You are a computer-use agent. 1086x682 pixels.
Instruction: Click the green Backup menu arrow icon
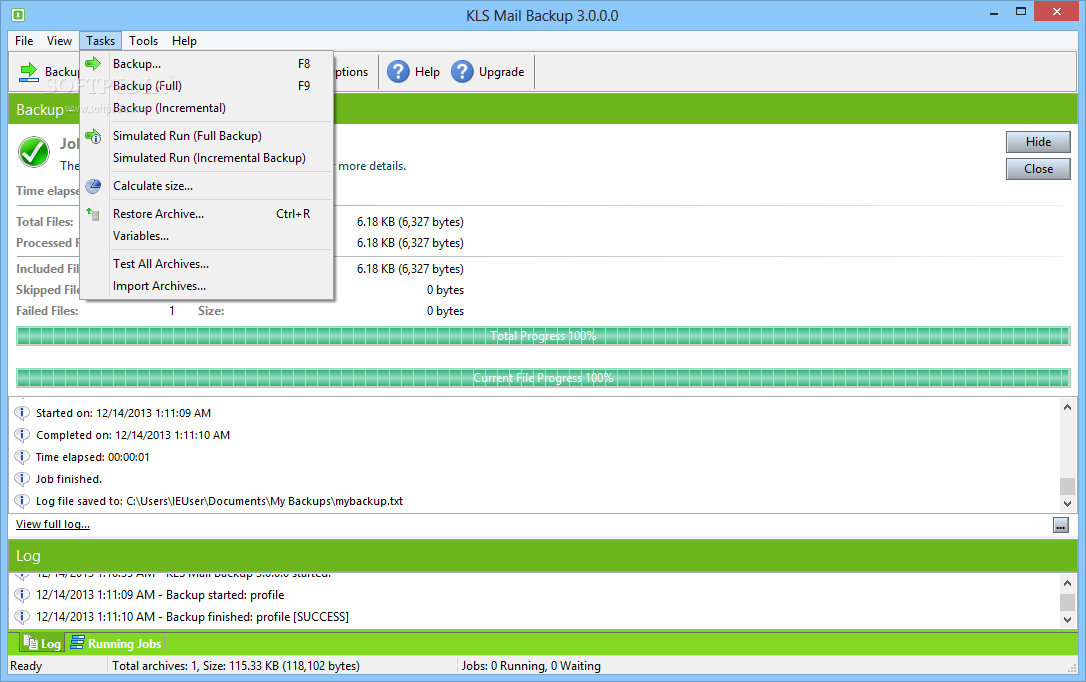click(x=93, y=64)
